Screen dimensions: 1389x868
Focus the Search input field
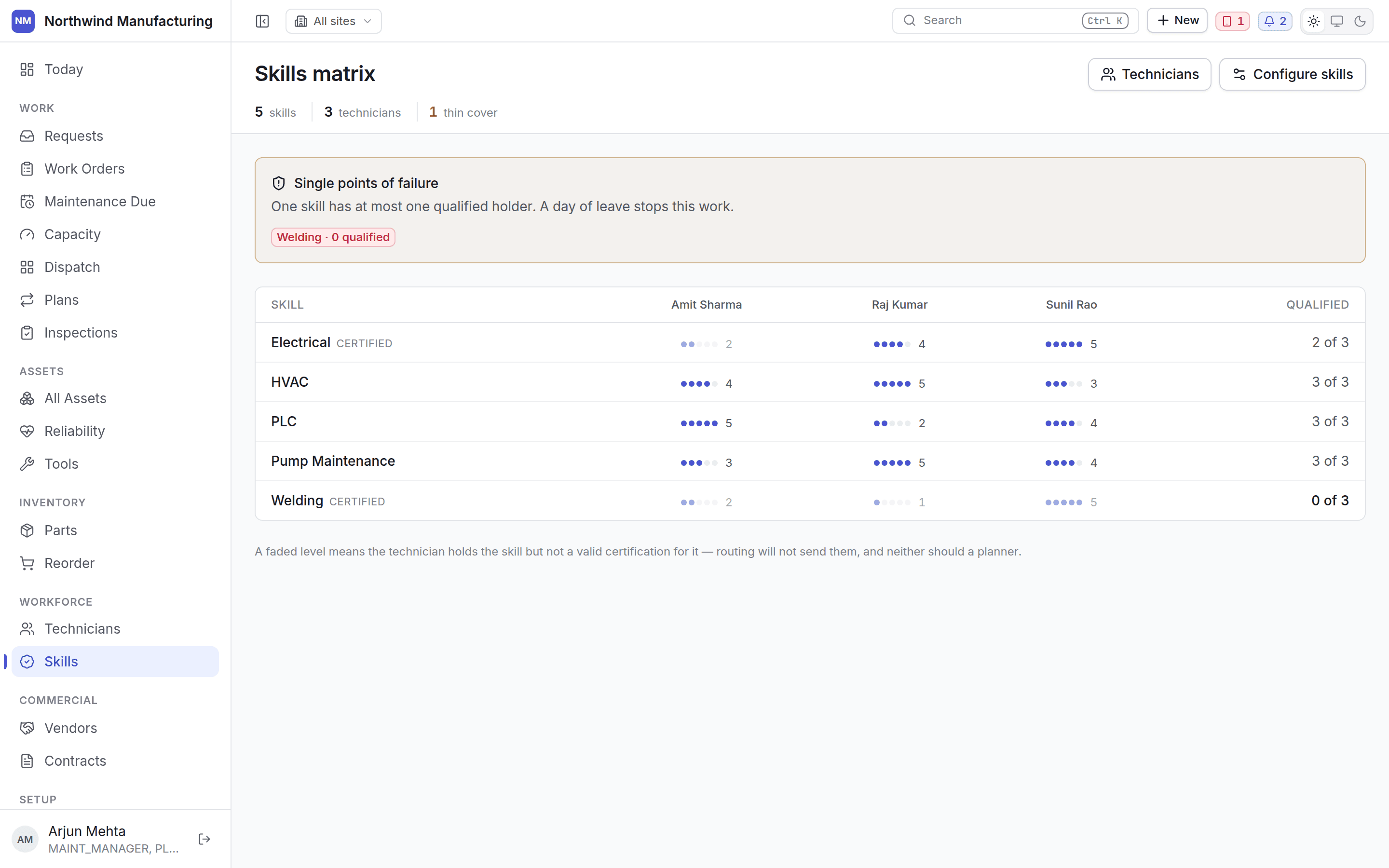1015,21
